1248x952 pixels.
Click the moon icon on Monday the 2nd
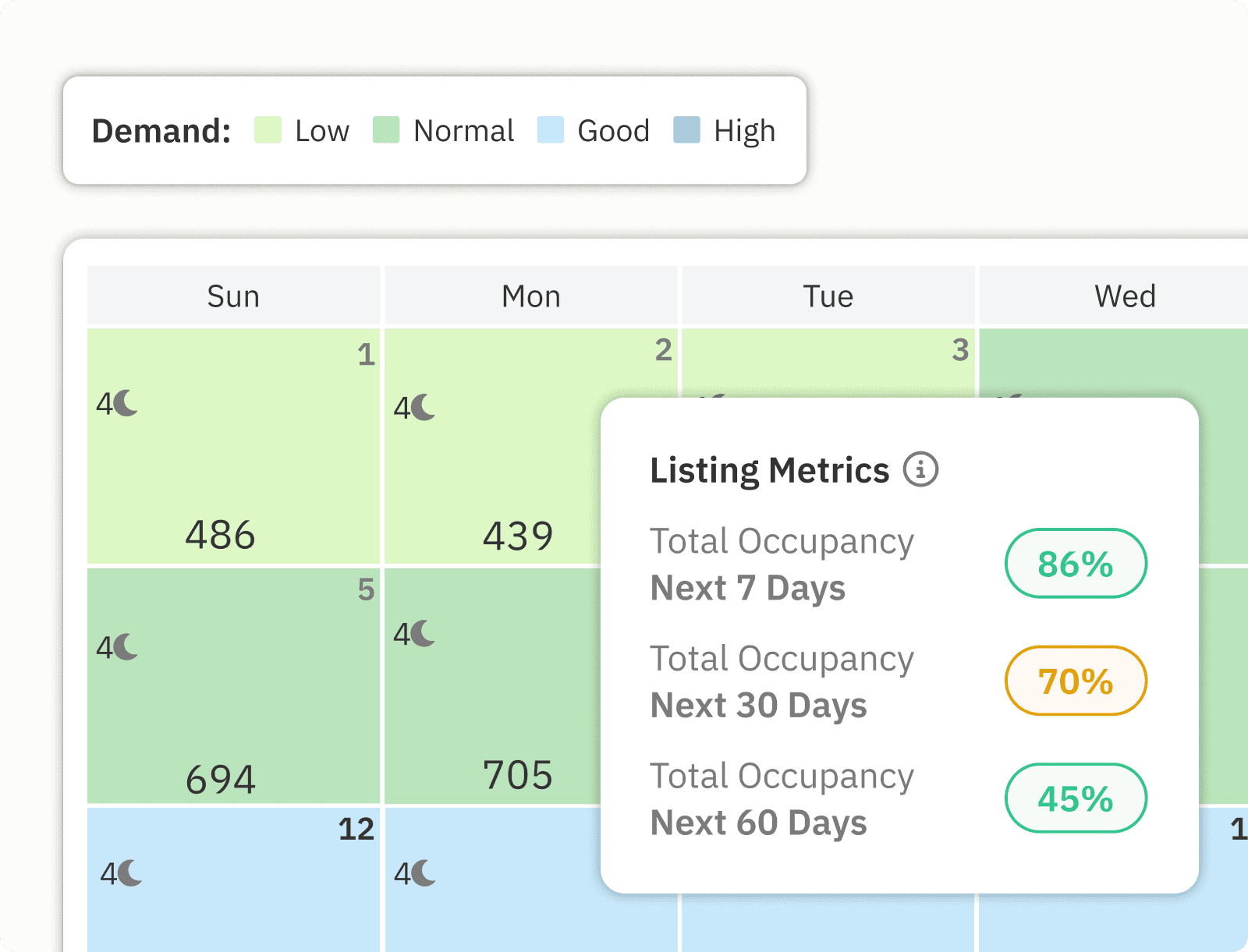424,407
